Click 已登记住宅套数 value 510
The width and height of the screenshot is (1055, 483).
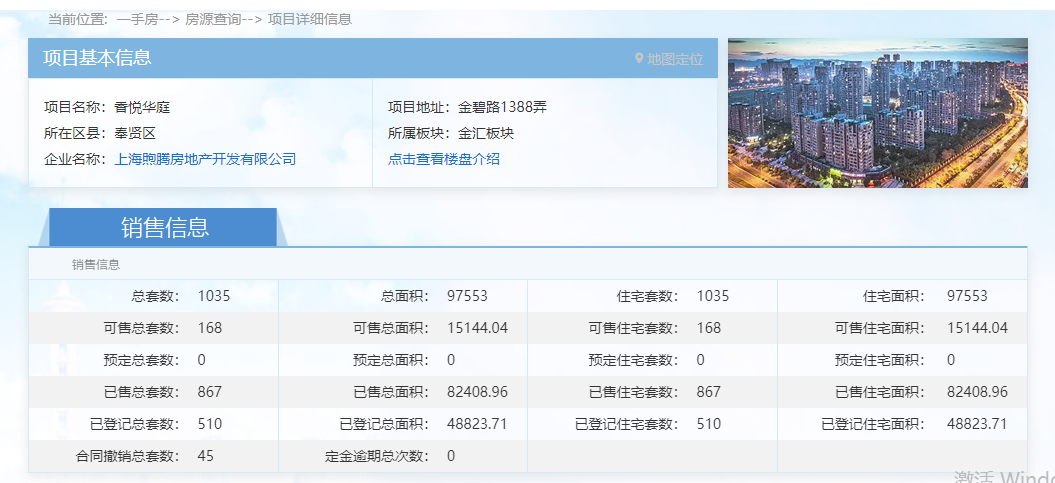708,424
